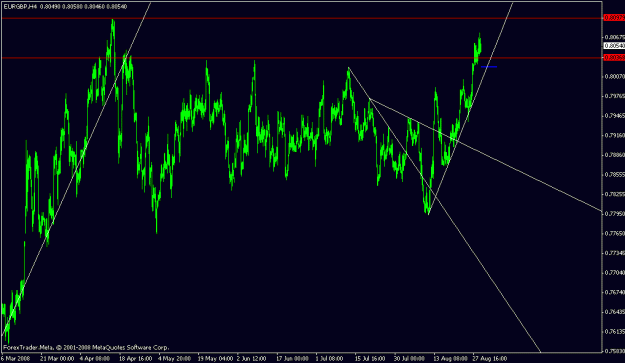Click the 0.7734 price axis label
625x363 pixels.
click(x=614, y=253)
